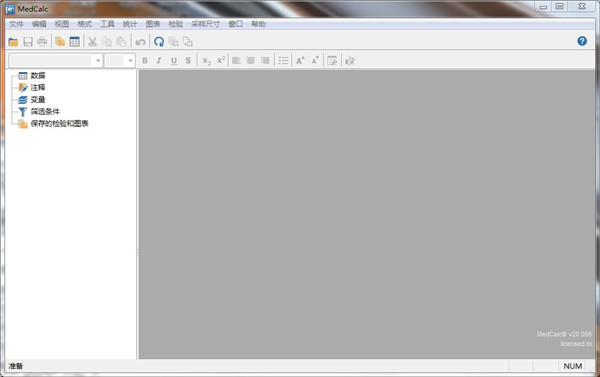Expand the font size dropdown
The height and width of the screenshot is (377, 600).
tap(130, 60)
